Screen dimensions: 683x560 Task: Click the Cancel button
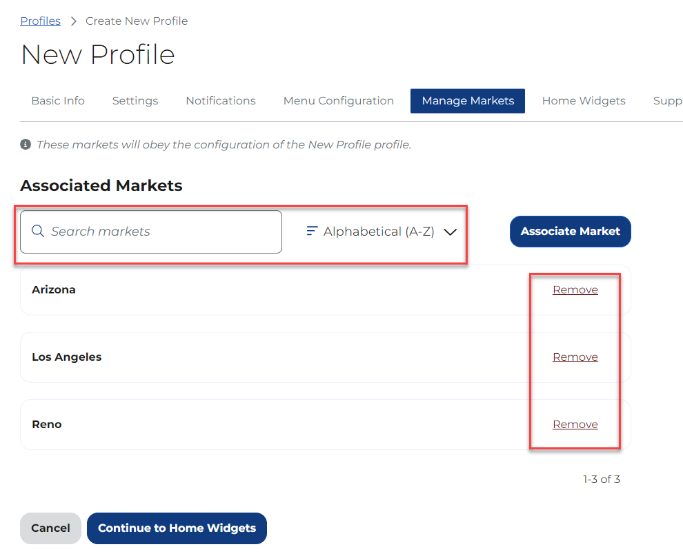pos(50,528)
